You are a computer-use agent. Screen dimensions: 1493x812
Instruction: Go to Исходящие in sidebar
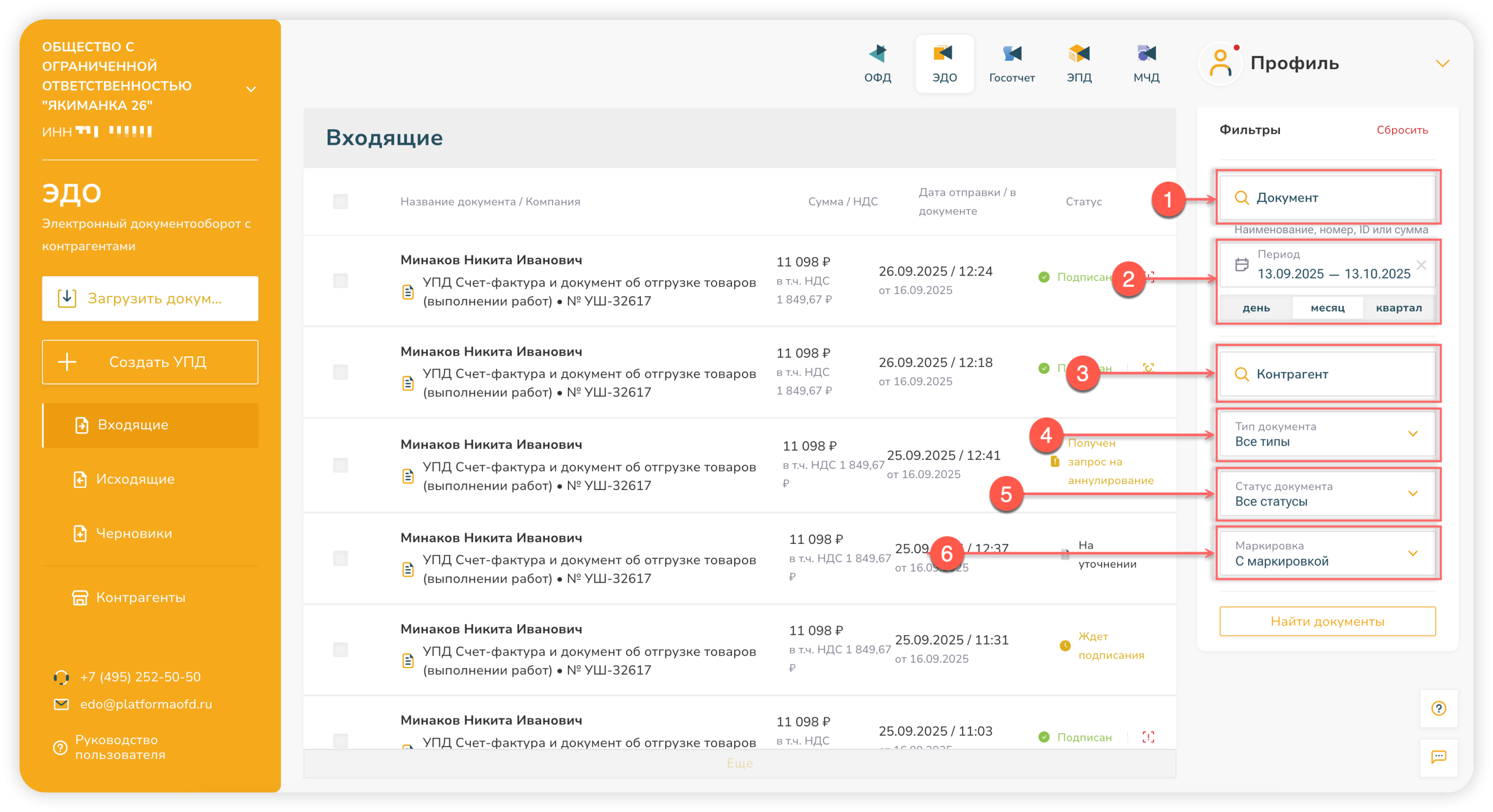134,479
